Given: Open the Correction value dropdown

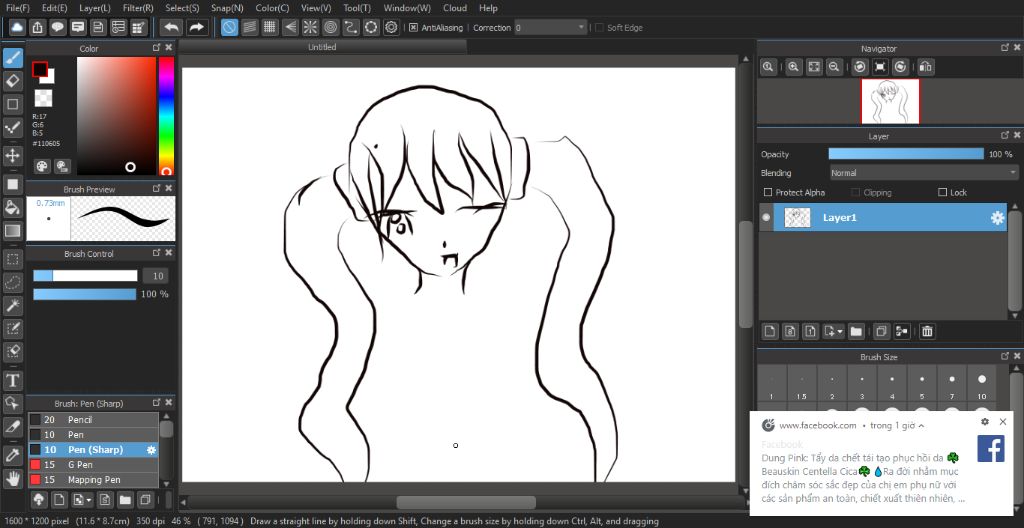Looking at the screenshot, I should [551, 27].
